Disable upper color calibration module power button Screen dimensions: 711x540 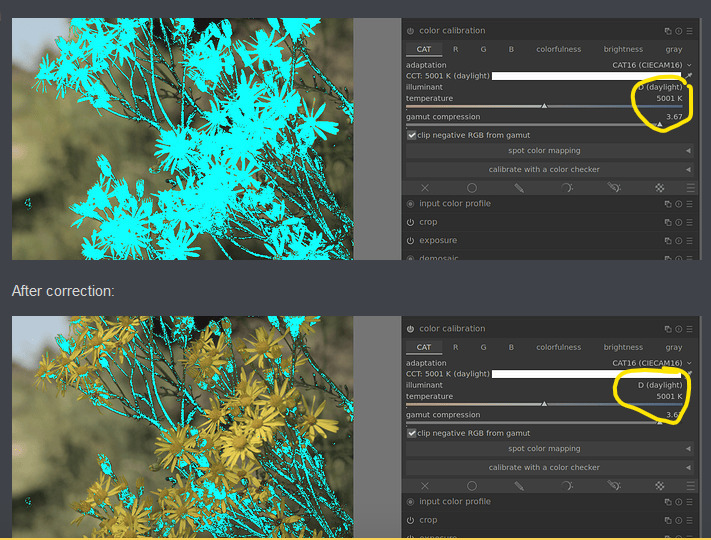pos(410,31)
